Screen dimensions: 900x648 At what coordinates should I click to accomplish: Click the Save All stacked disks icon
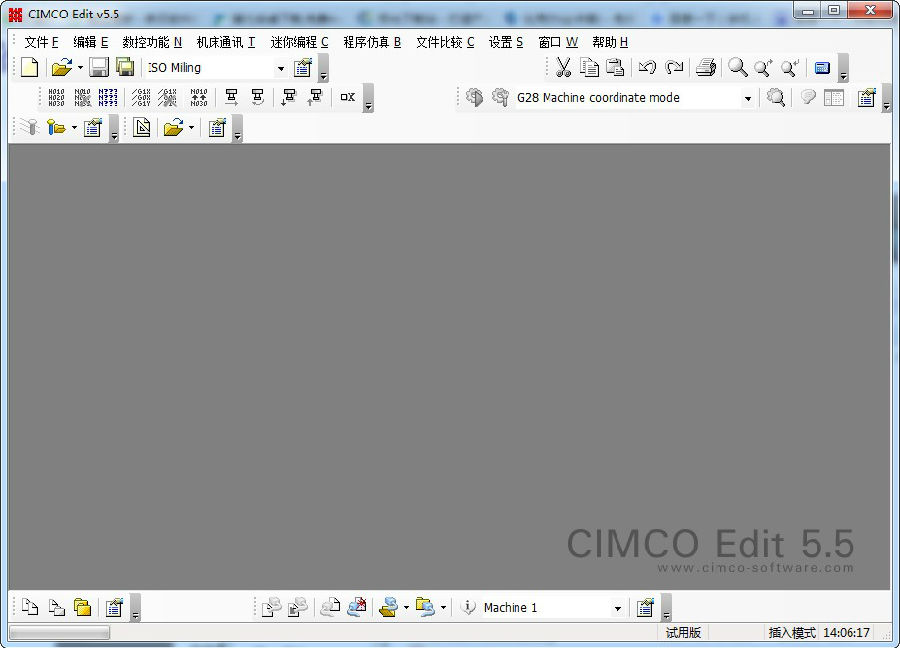[125, 68]
